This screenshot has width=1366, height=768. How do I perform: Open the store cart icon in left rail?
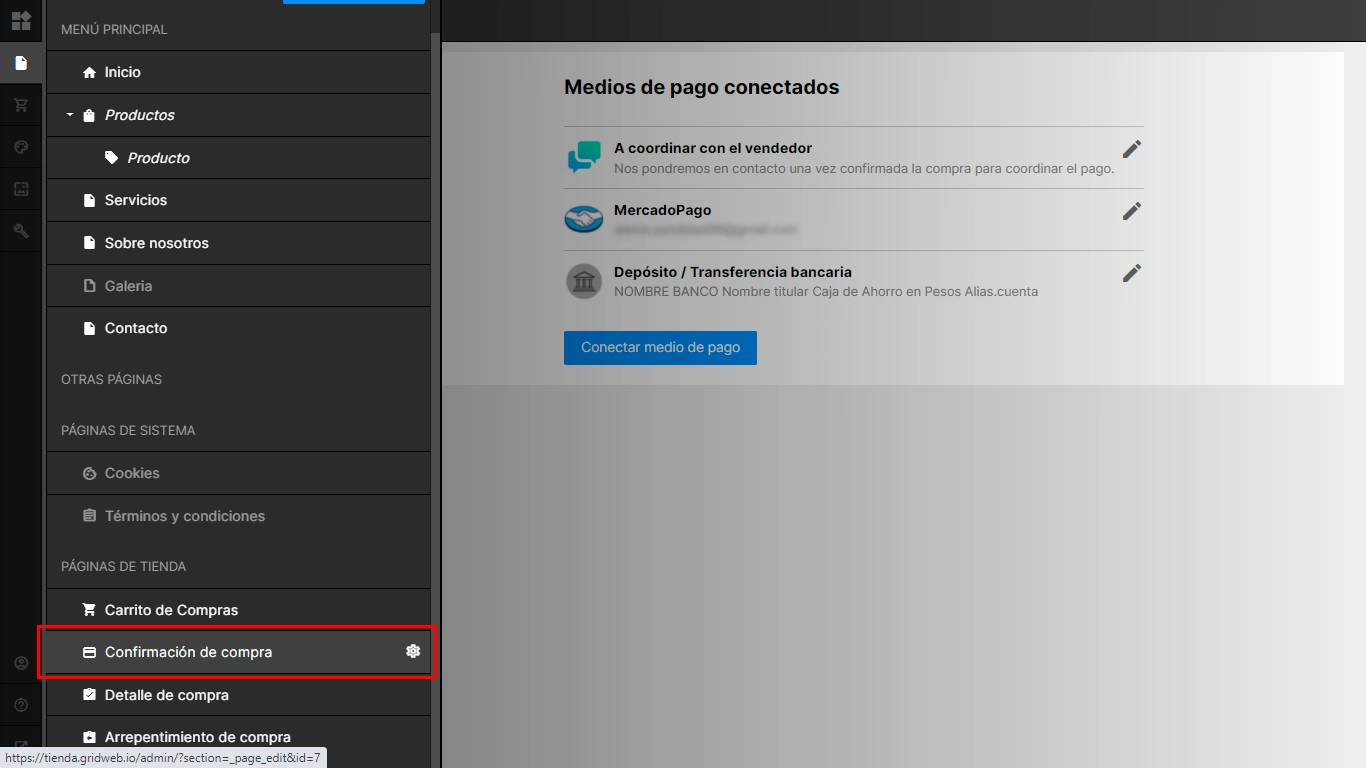(x=21, y=105)
